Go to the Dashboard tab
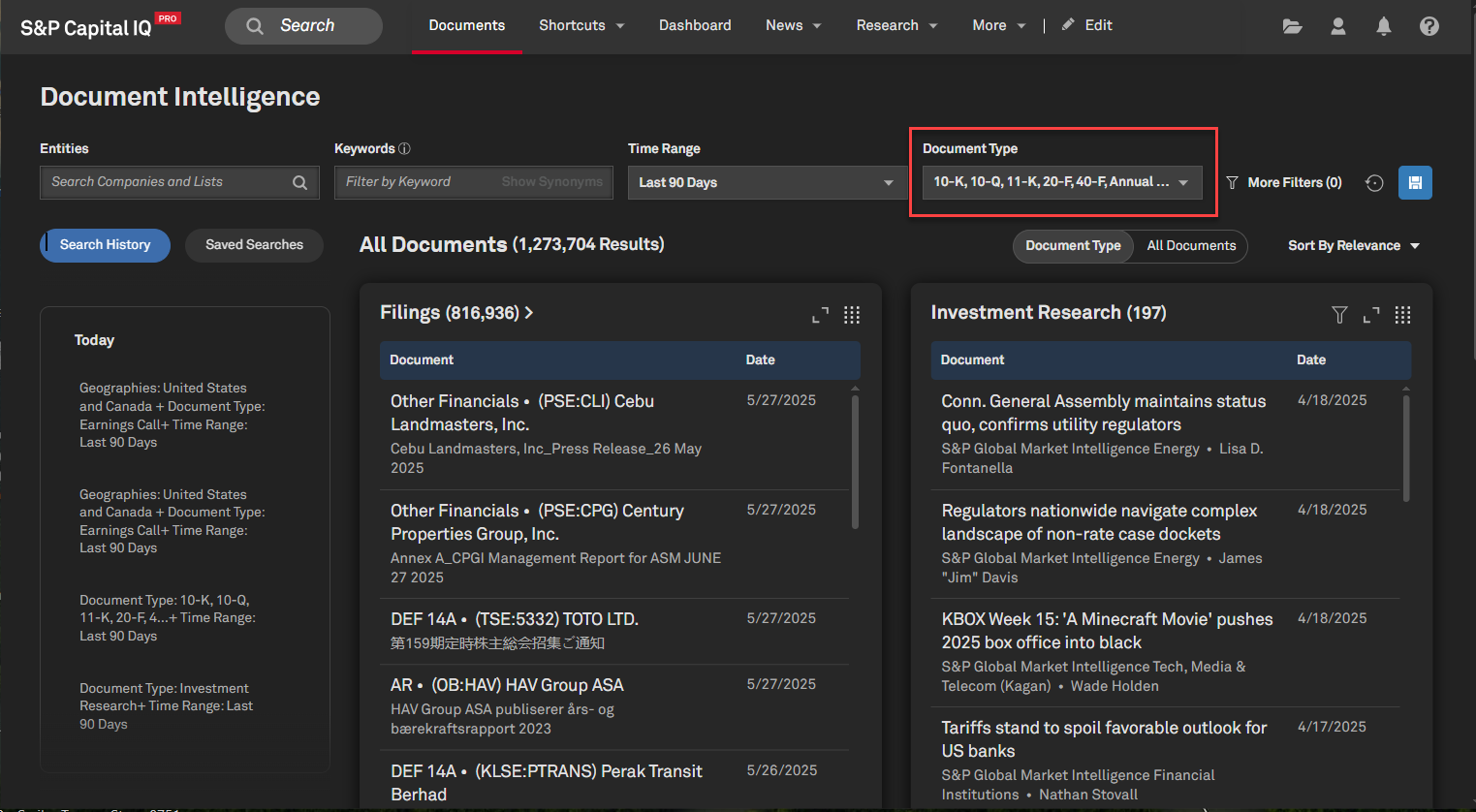This screenshot has height=812, width=1476. tap(695, 25)
